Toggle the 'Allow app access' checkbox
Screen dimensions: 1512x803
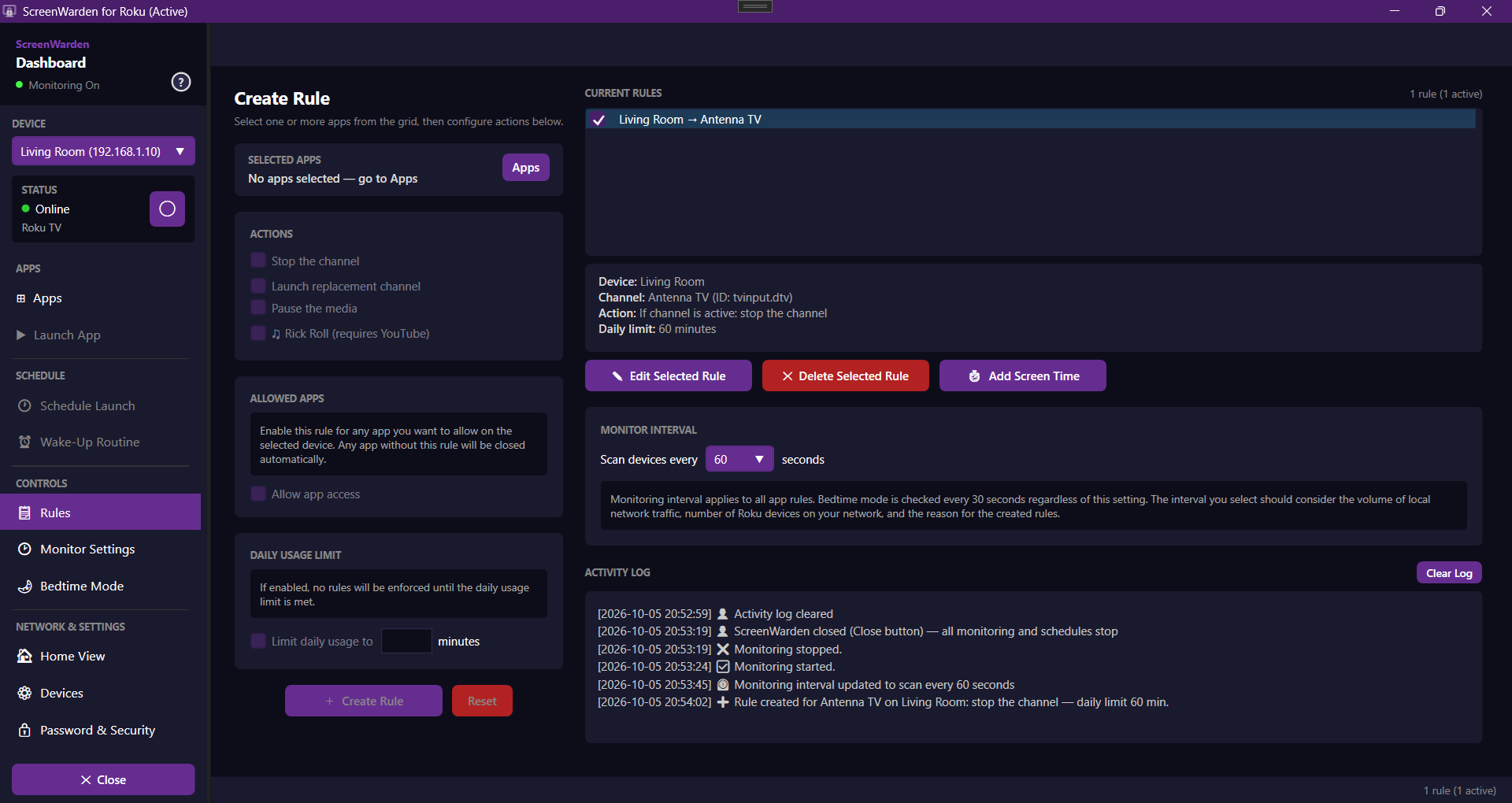point(258,494)
